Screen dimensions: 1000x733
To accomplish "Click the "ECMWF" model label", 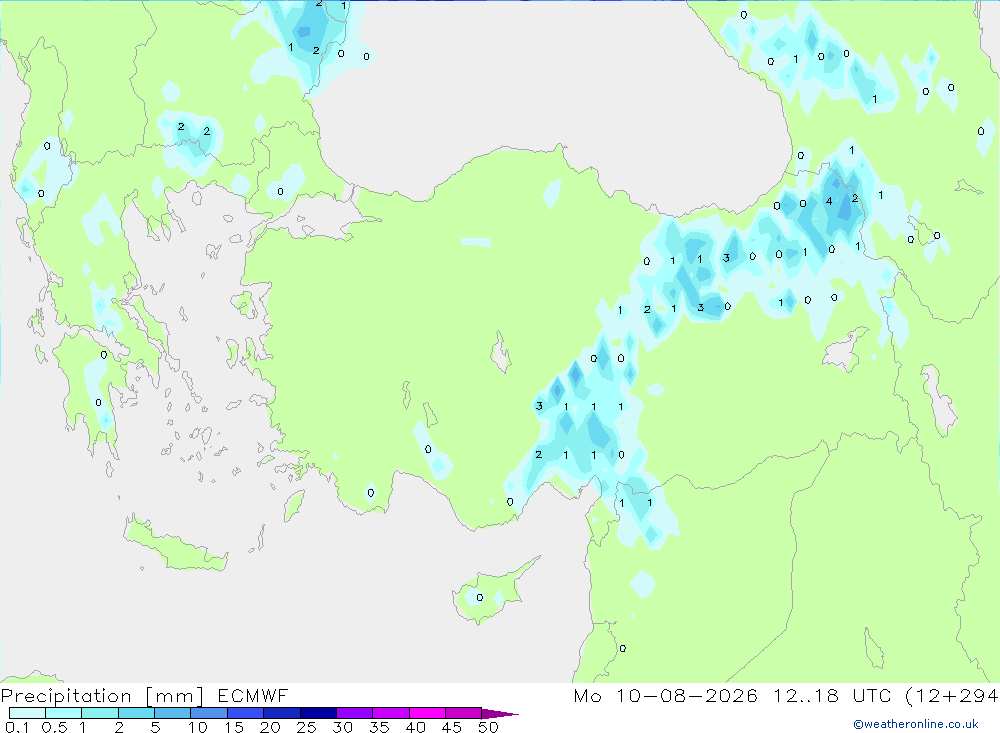I will point(253,695).
